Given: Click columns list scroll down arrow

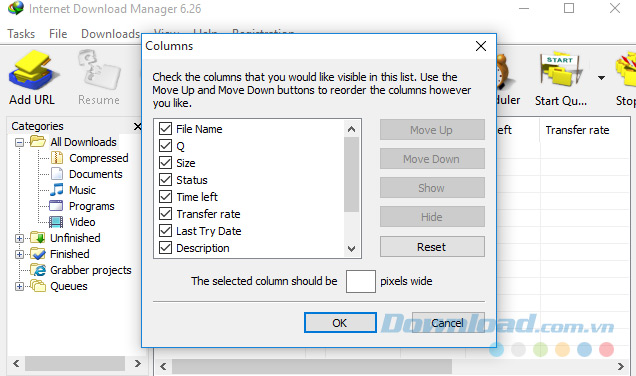Looking at the screenshot, I should click(x=351, y=248).
